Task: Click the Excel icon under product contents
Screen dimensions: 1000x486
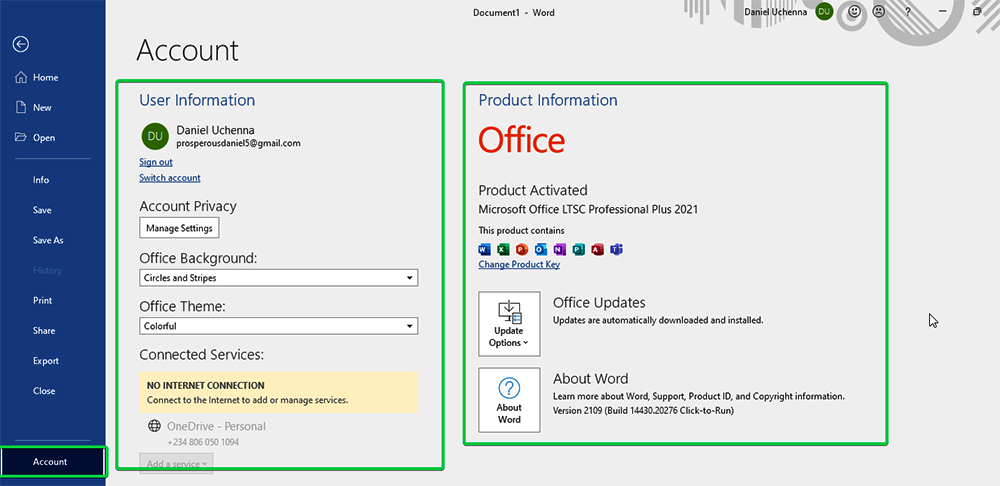Action: tap(503, 249)
